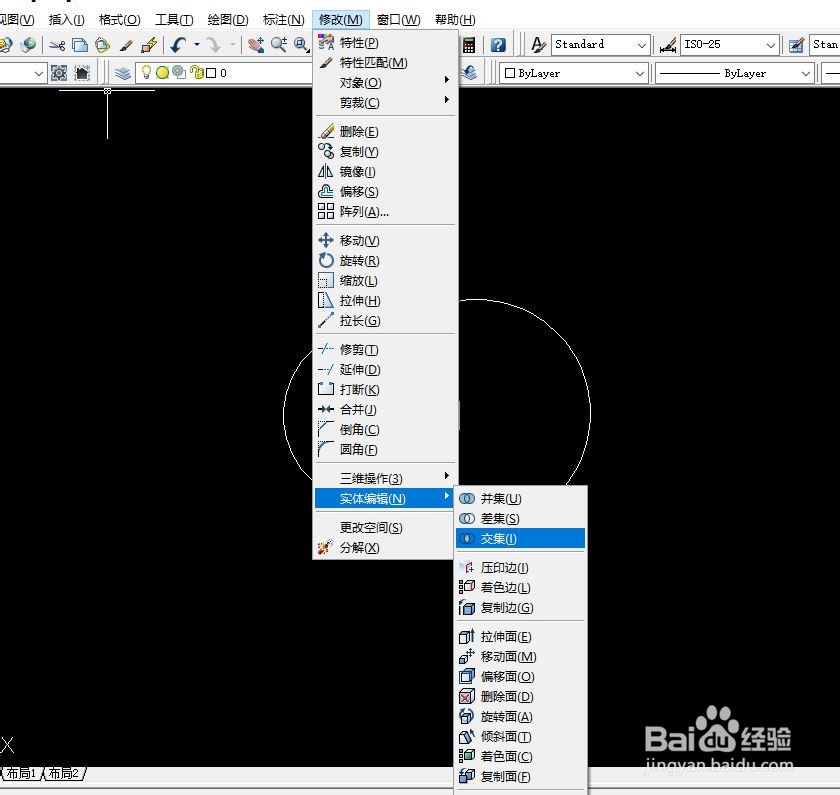The image size is (840, 795).
Task: Open the Undo history dropdown arrow
Action: 197,45
